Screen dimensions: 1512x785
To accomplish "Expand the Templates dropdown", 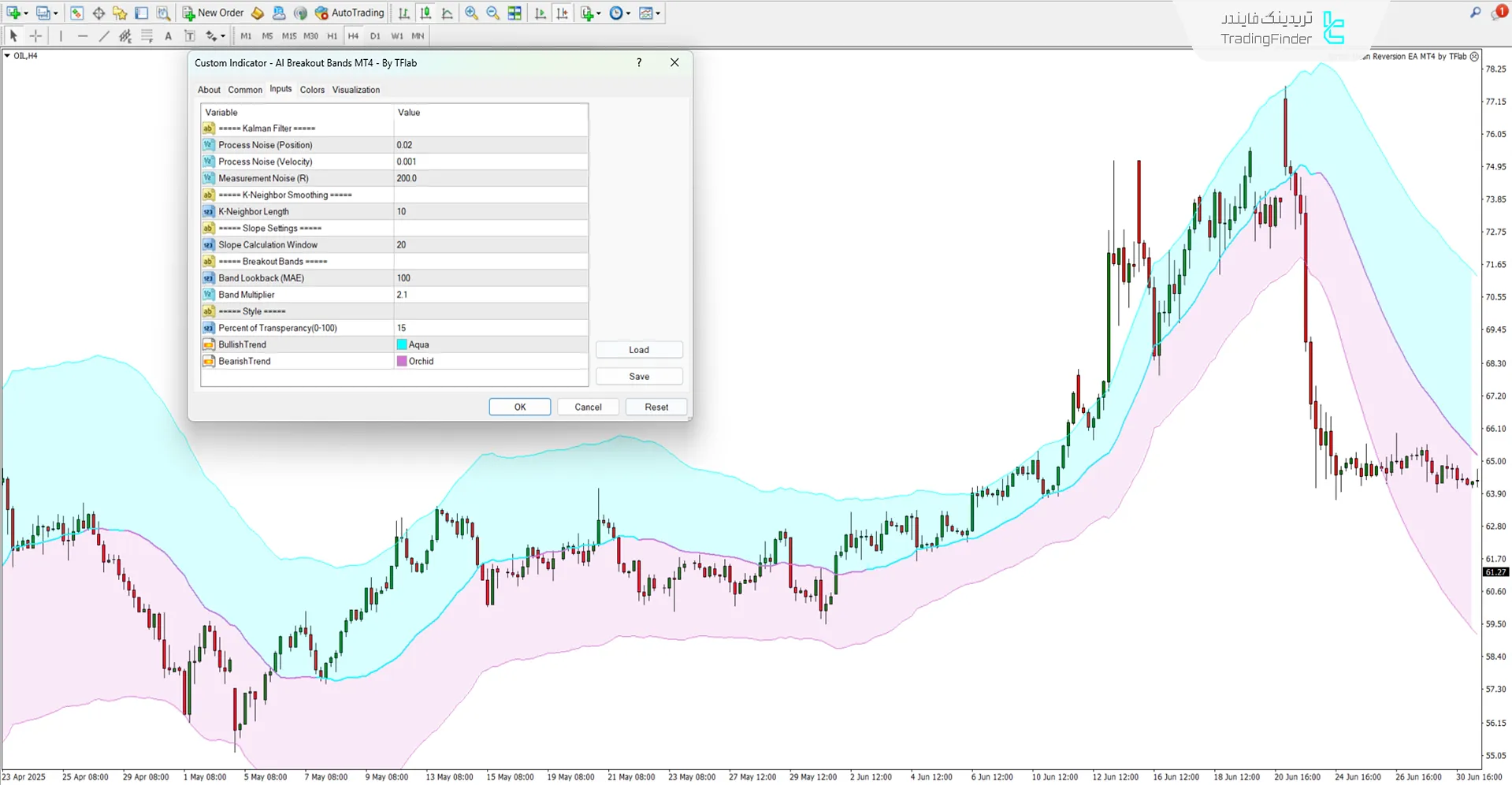I will [648, 13].
